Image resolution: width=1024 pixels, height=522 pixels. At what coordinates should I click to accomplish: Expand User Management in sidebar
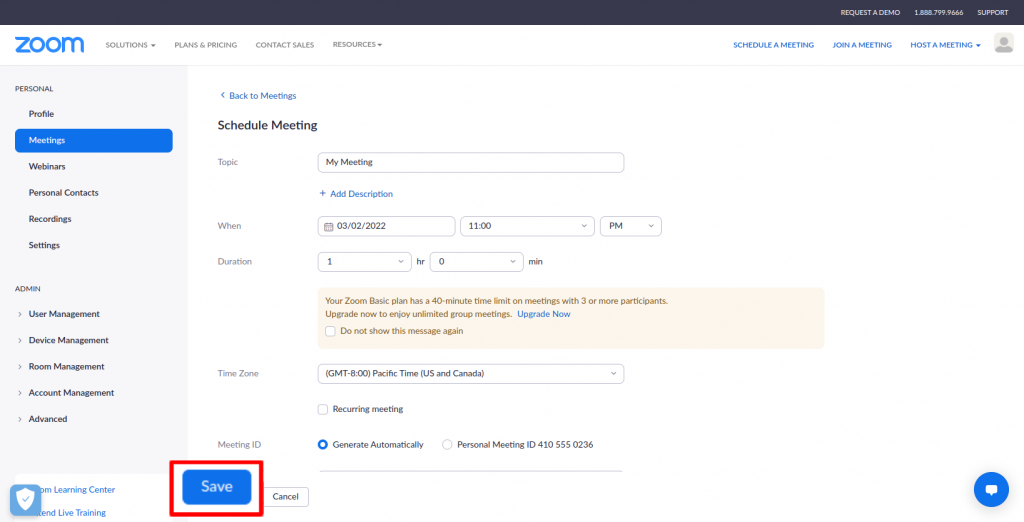[x=64, y=314]
